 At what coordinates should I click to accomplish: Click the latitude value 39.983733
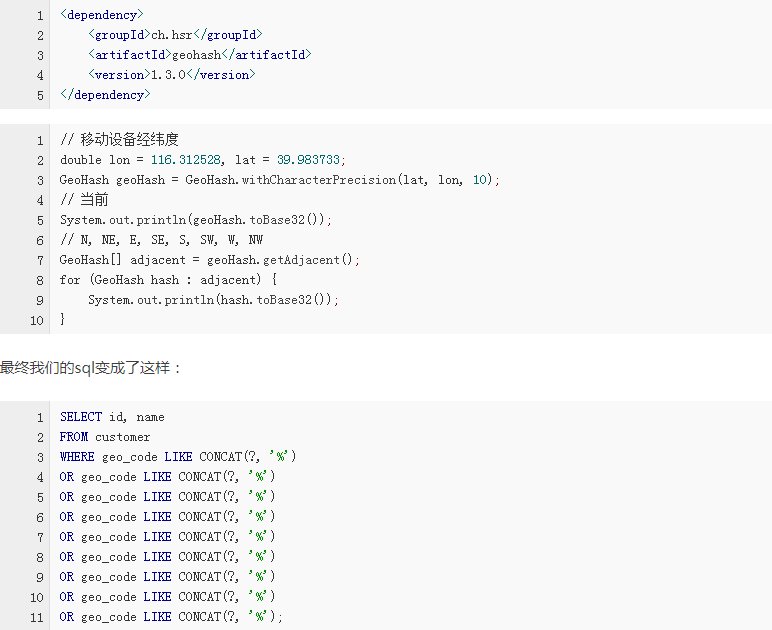pyautogui.click(x=308, y=160)
